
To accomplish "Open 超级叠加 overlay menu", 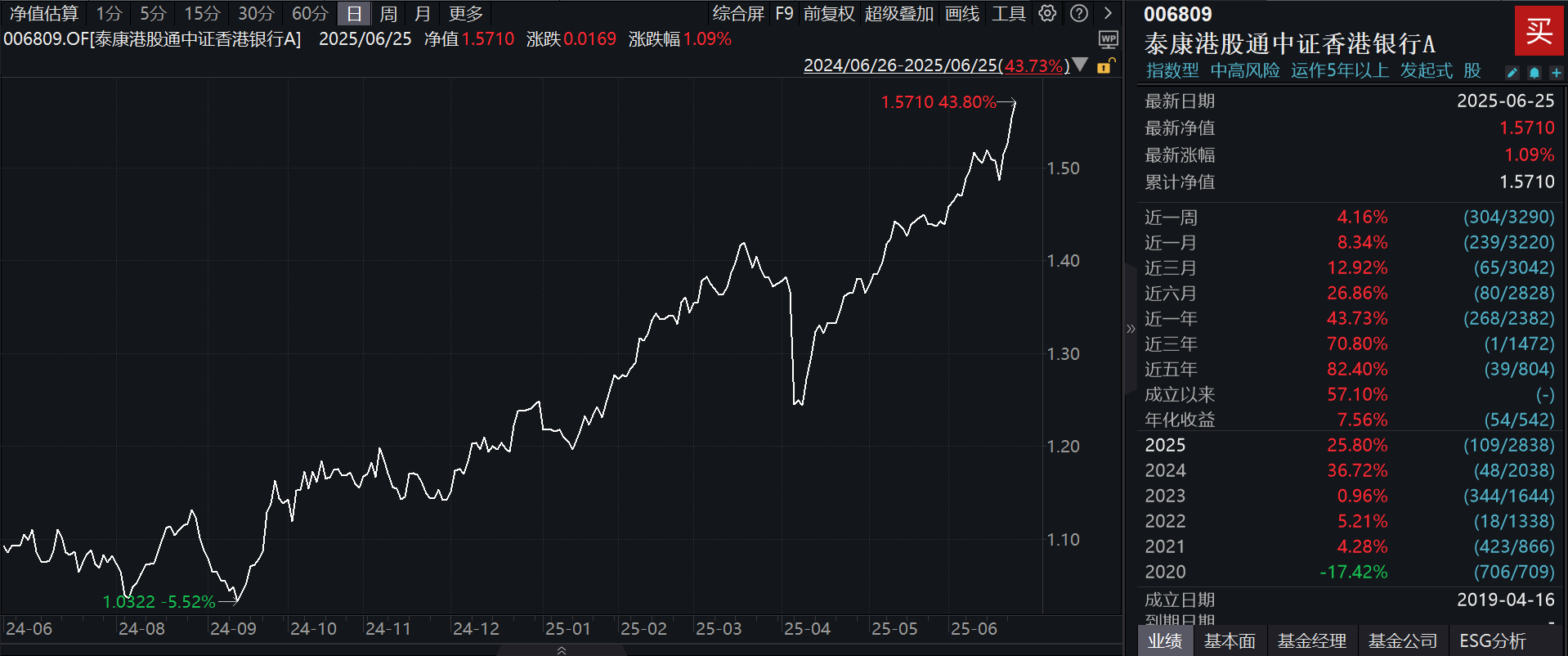I will click(898, 14).
